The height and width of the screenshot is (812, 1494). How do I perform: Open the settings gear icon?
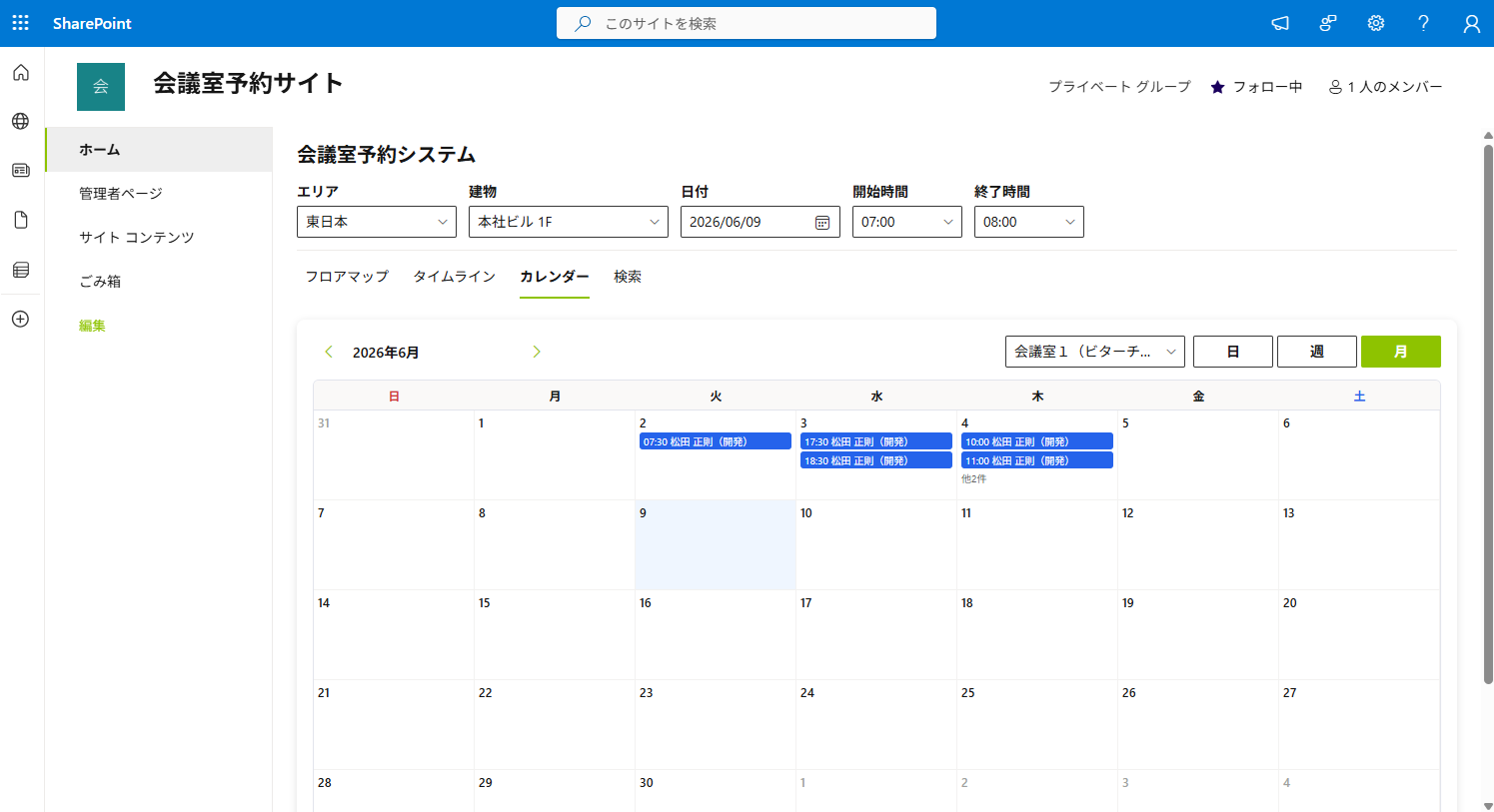(1376, 23)
